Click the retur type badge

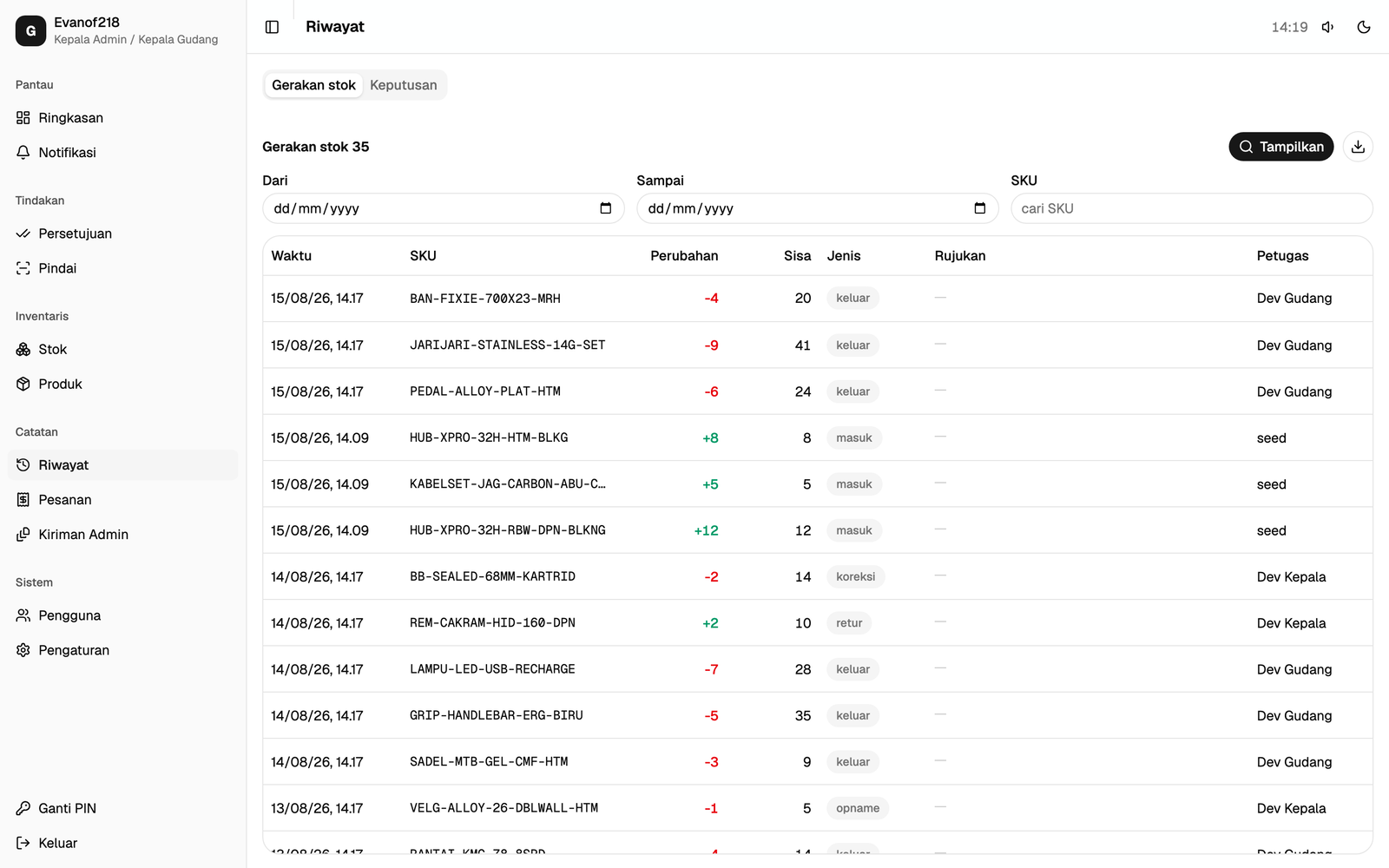[849, 623]
